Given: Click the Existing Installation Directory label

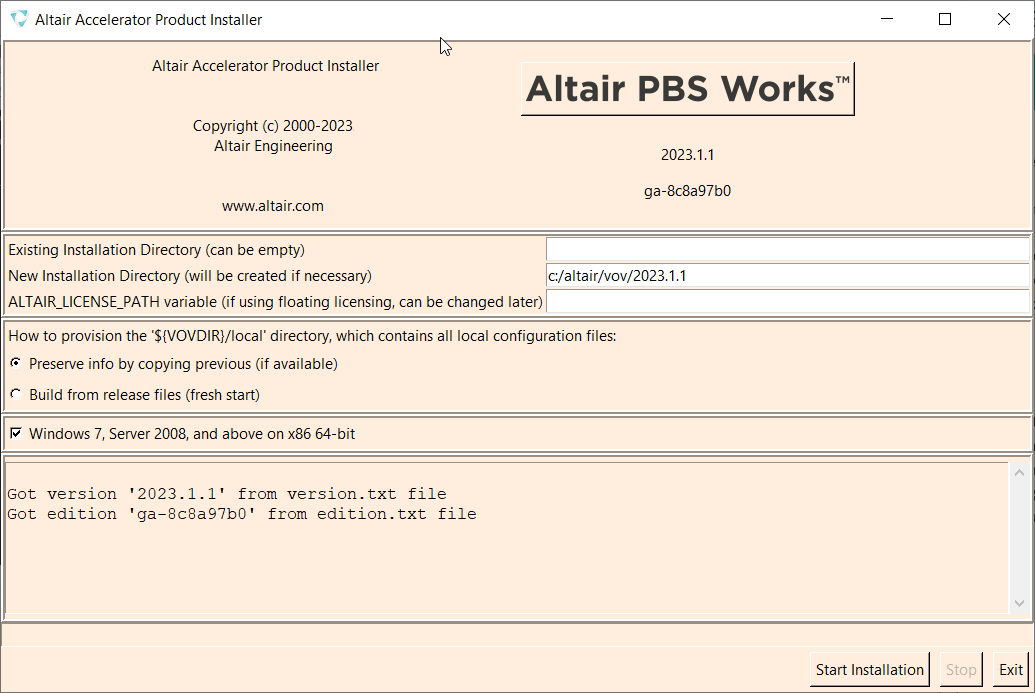Looking at the screenshot, I should [x=156, y=249].
